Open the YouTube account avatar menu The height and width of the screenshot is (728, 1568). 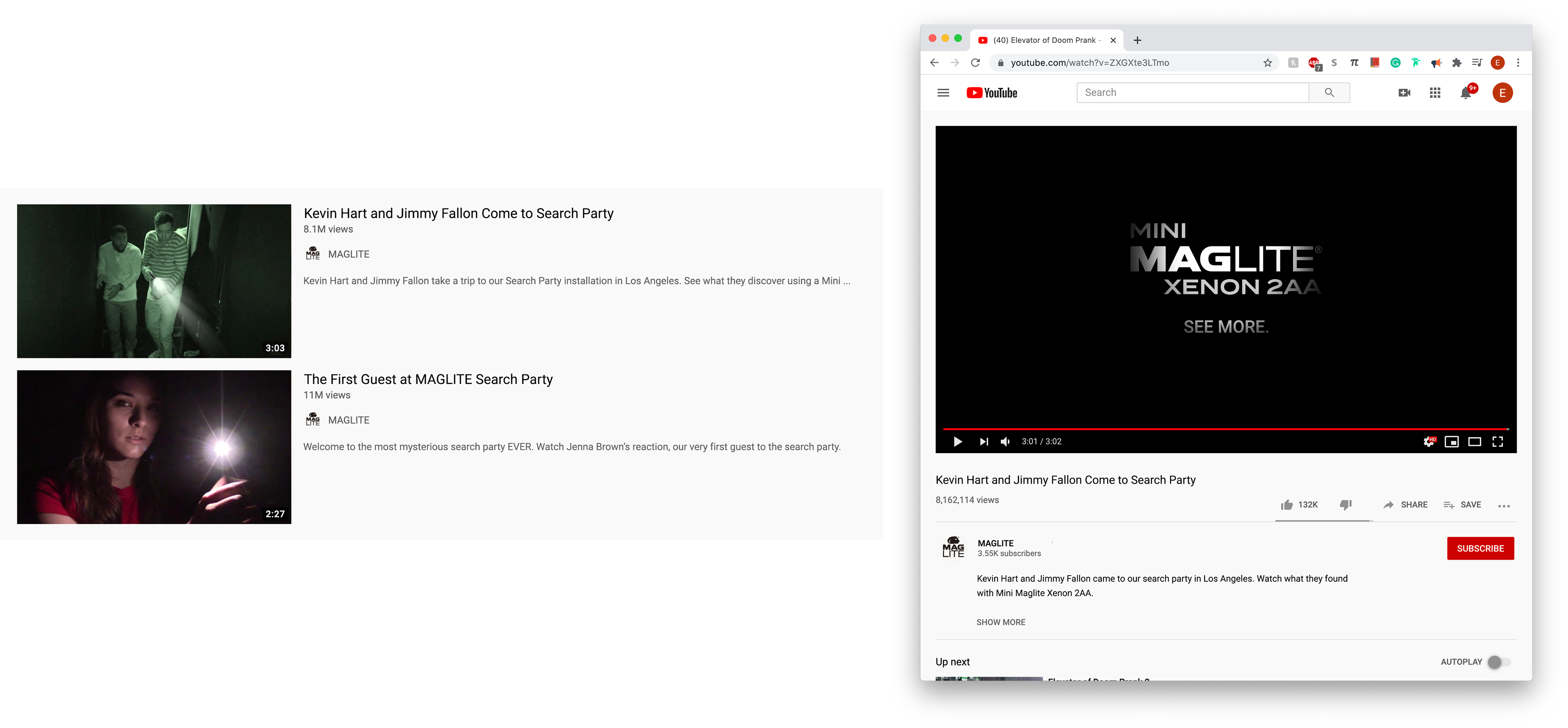[x=1502, y=93]
